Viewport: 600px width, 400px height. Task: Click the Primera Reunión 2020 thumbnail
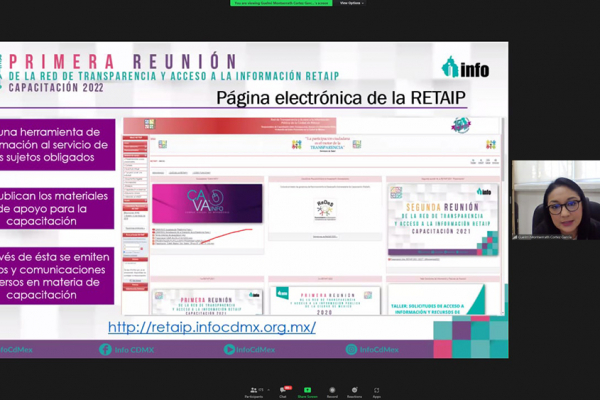[325, 301]
